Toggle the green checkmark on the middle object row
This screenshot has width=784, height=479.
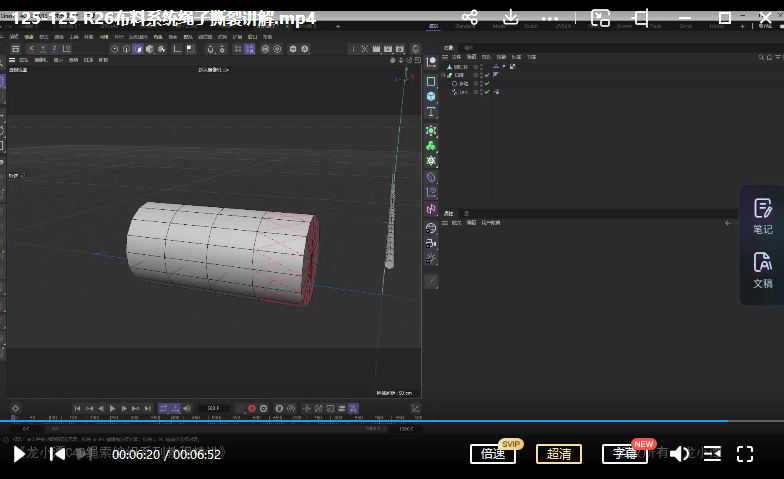coord(486,84)
